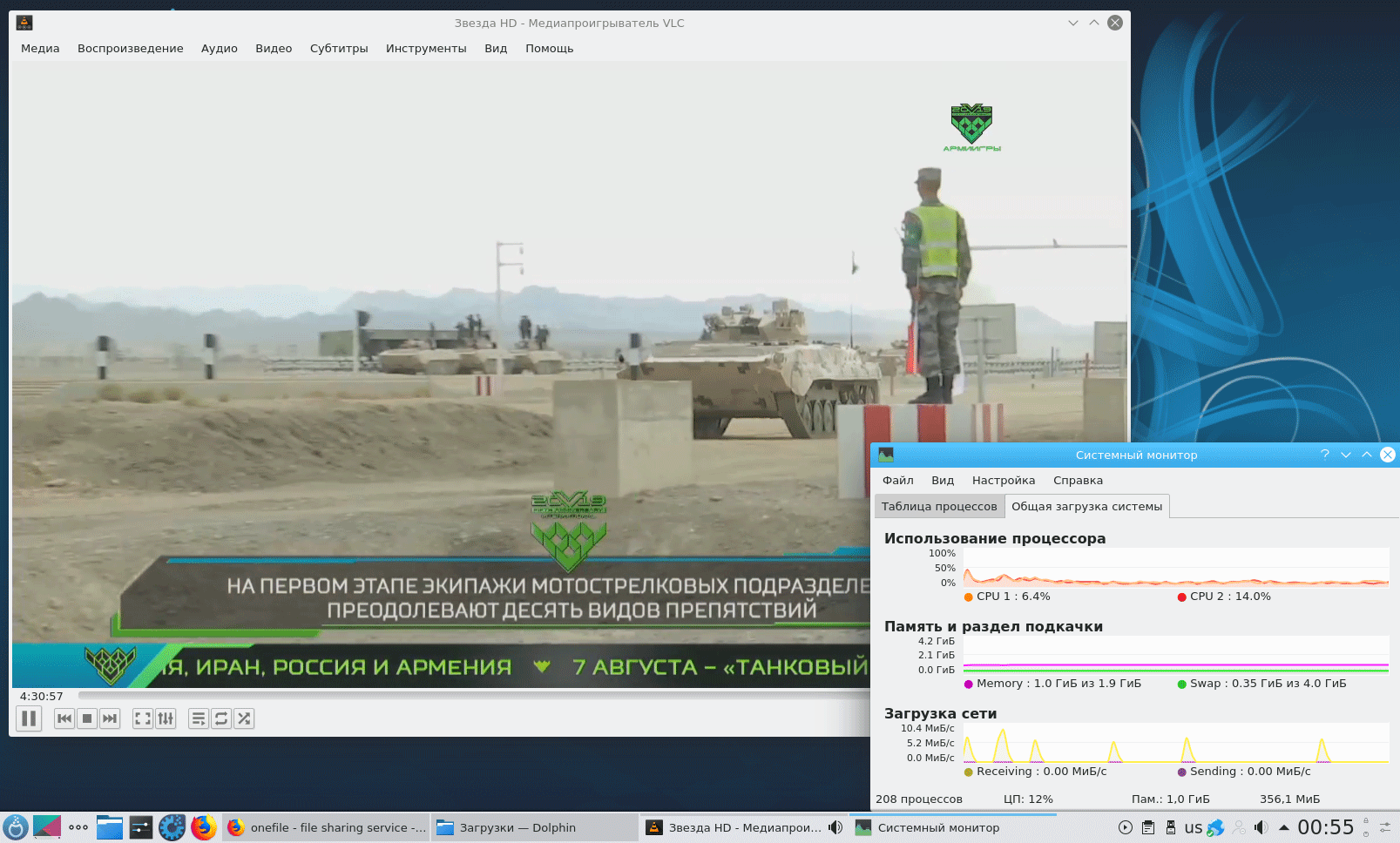Open the clipboard tray icon
The width and height of the screenshot is (1400, 843).
click(x=1148, y=827)
